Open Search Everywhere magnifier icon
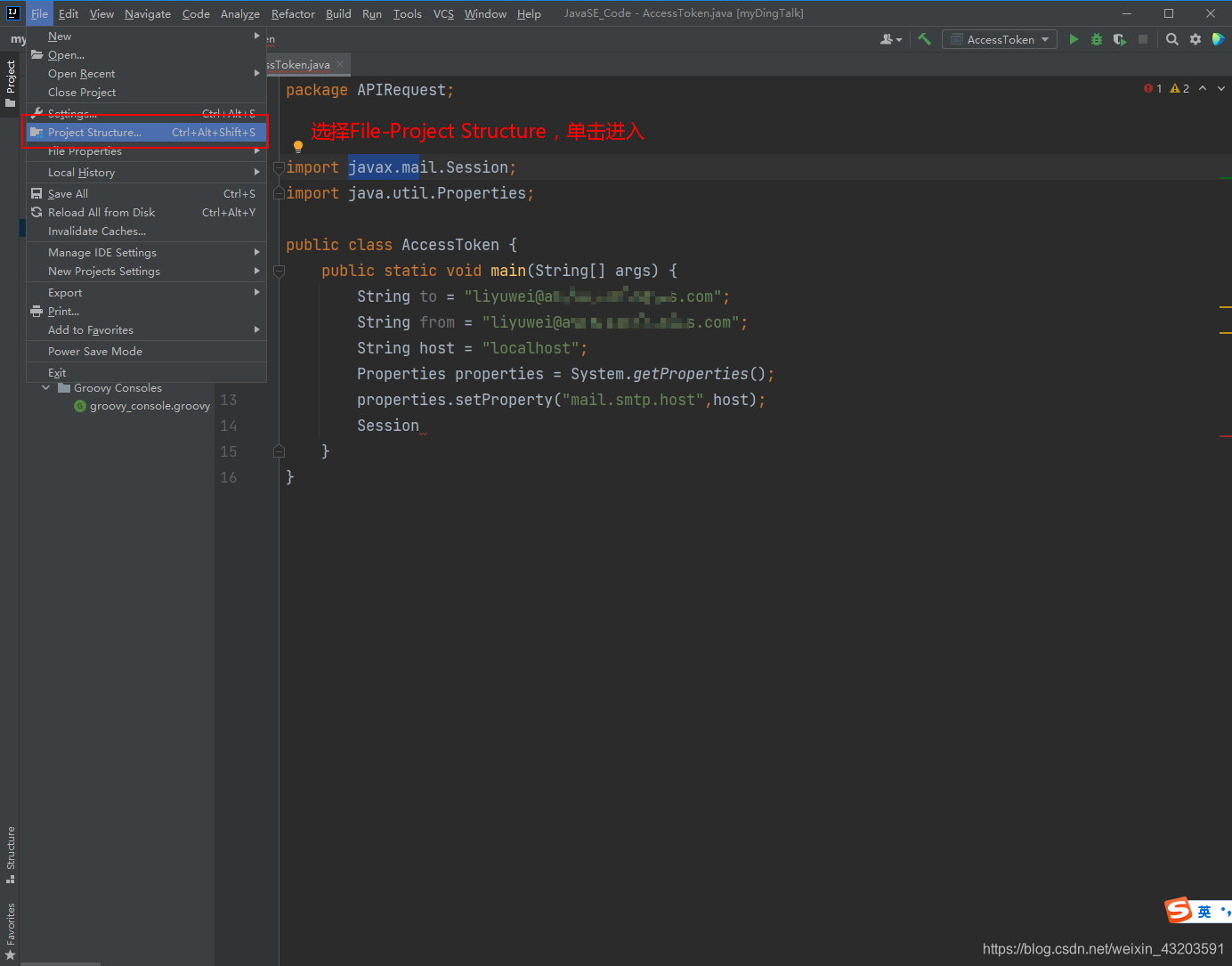The image size is (1232, 966). click(1172, 39)
